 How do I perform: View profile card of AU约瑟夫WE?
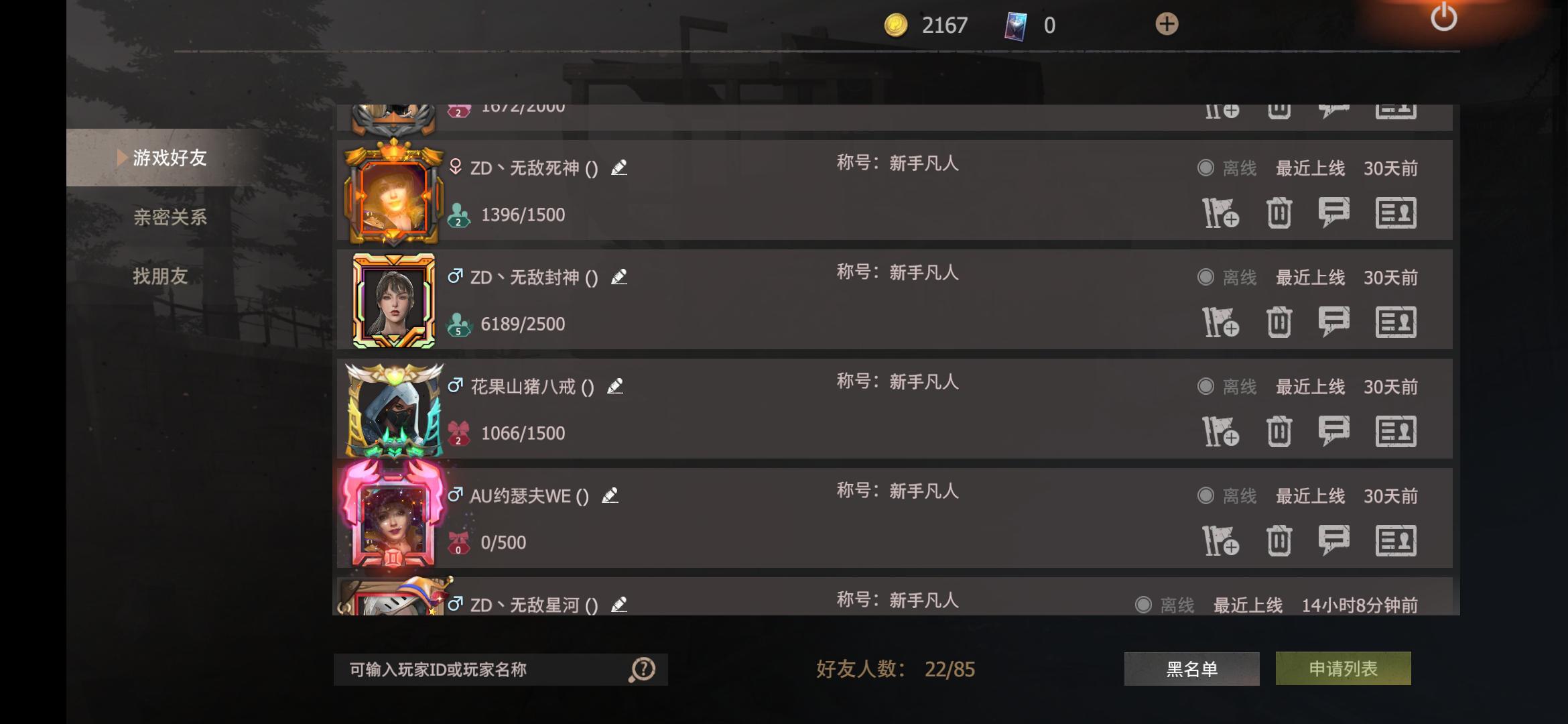[x=1396, y=541]
